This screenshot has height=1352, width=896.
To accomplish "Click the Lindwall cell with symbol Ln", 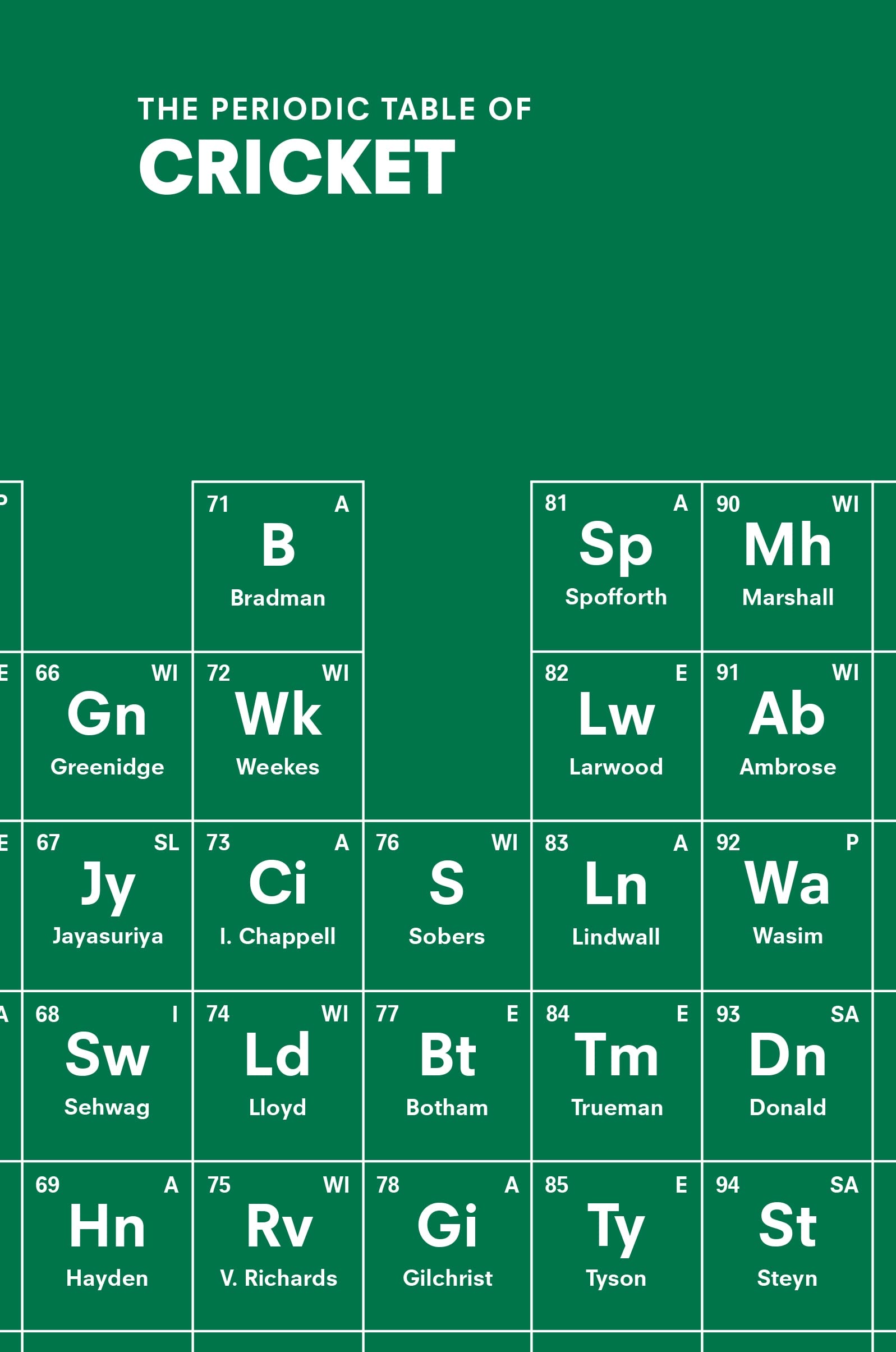I will click(x=617, y=906).
